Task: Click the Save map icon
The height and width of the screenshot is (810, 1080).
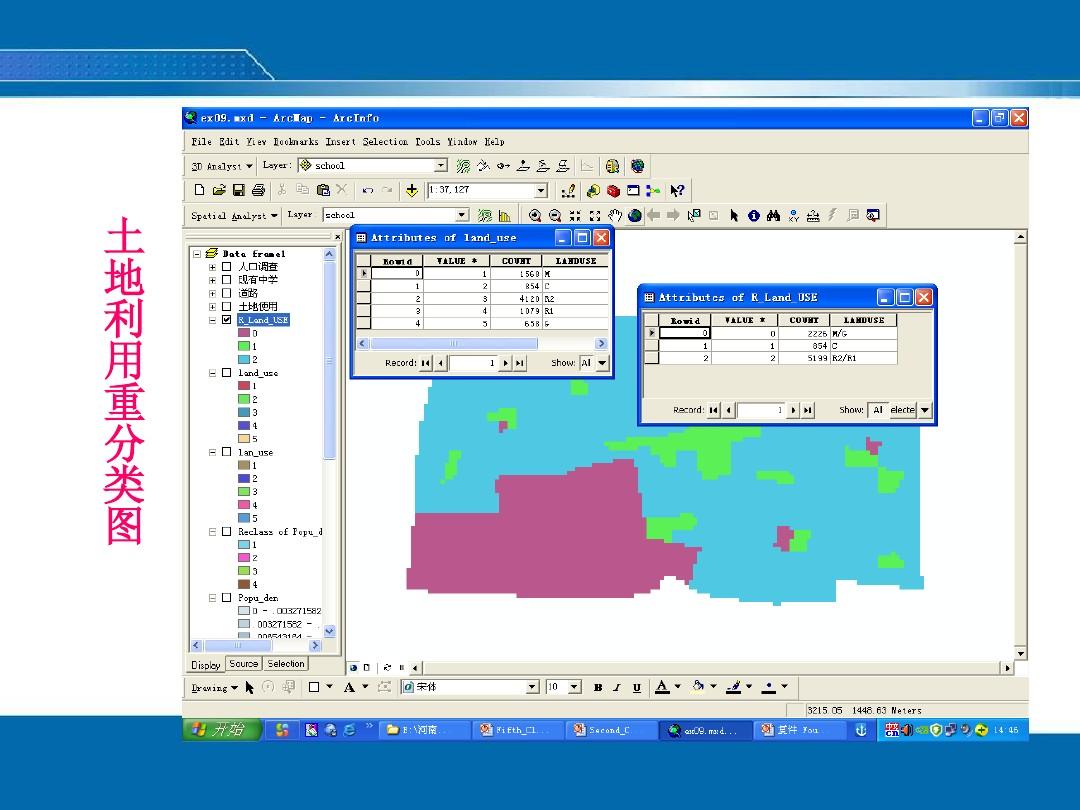Action: click(x=239, y=190)
